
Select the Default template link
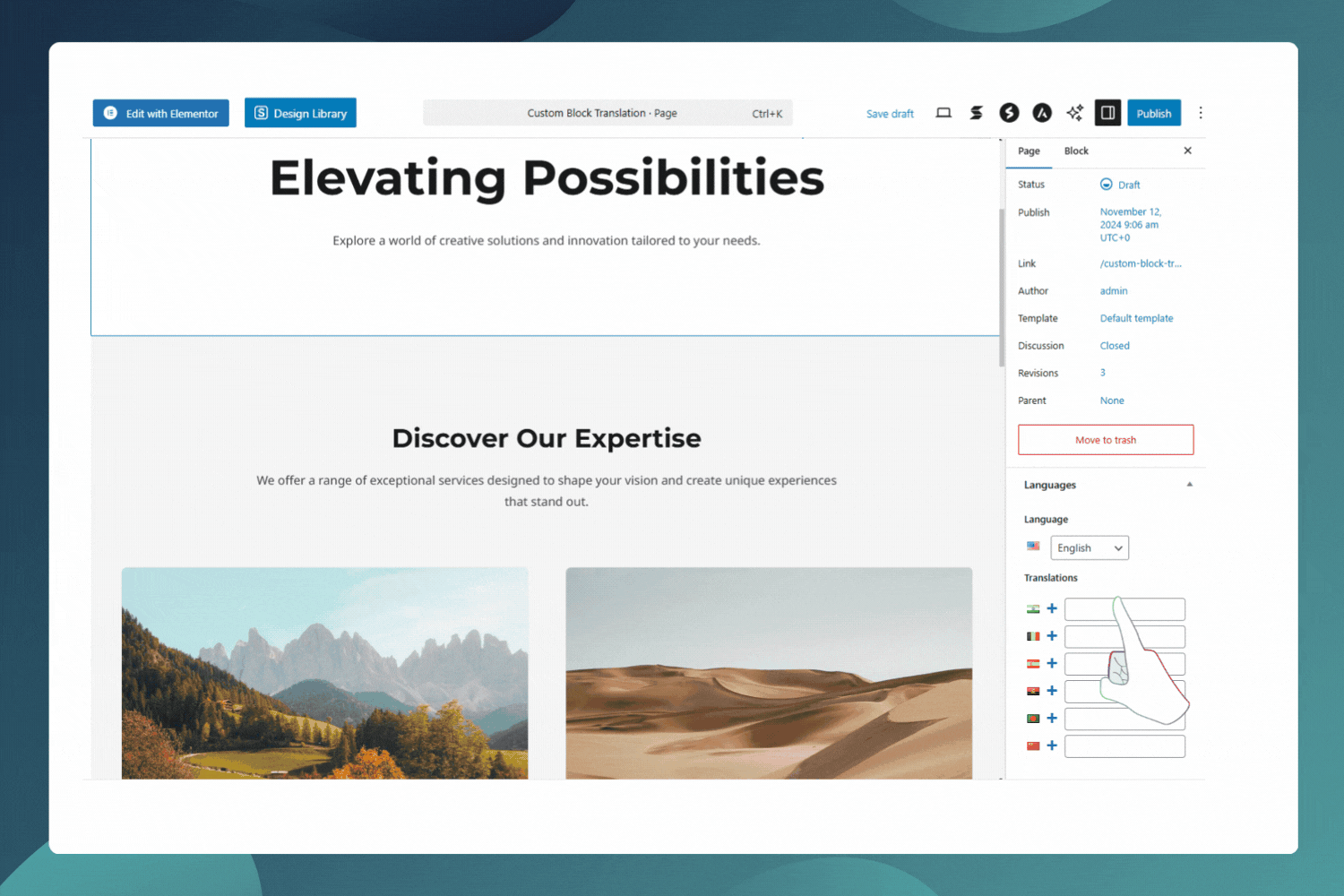click(x=1136, y=318)
